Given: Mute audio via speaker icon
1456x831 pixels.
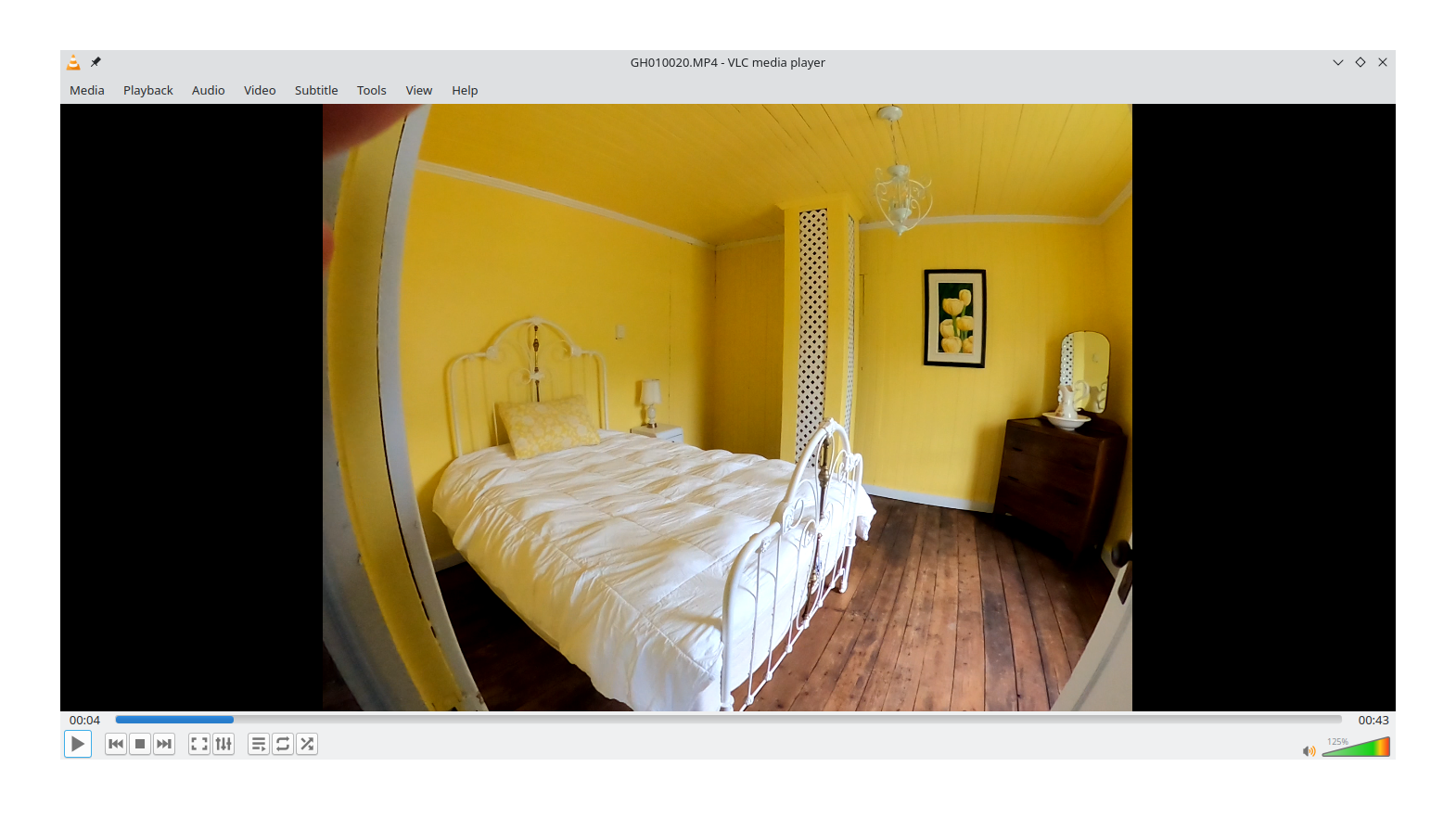Looking at the screenshot, I should coord(1309,750).
